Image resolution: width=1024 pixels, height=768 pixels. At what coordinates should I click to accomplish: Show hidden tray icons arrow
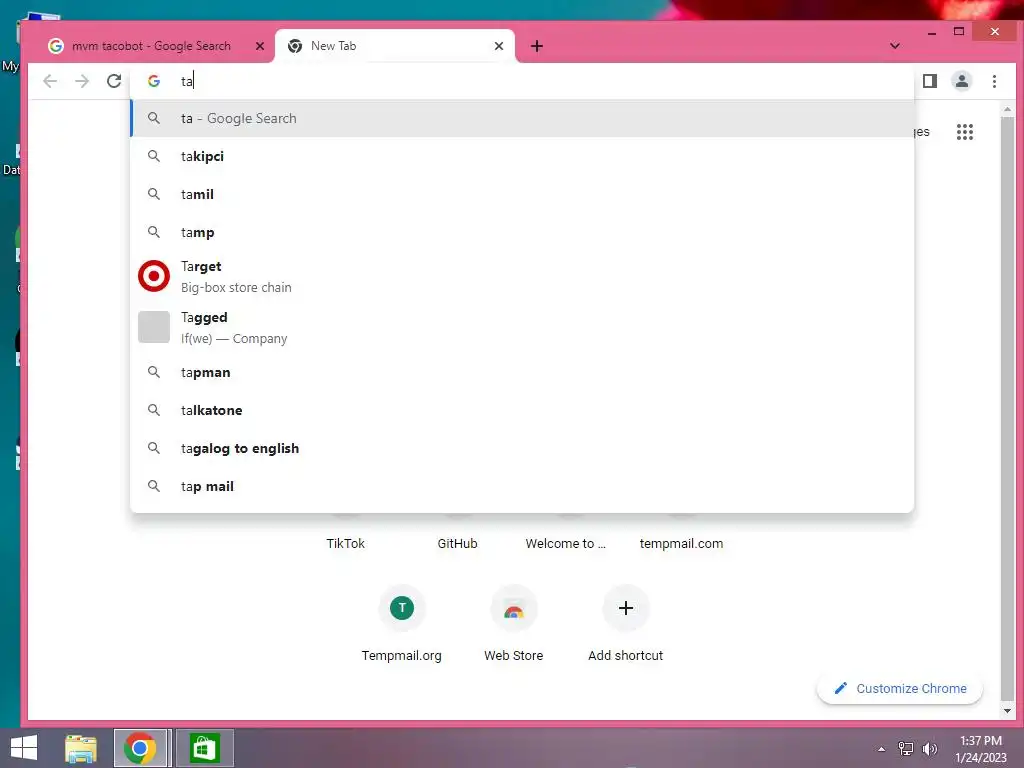click(x=882, y=749)
